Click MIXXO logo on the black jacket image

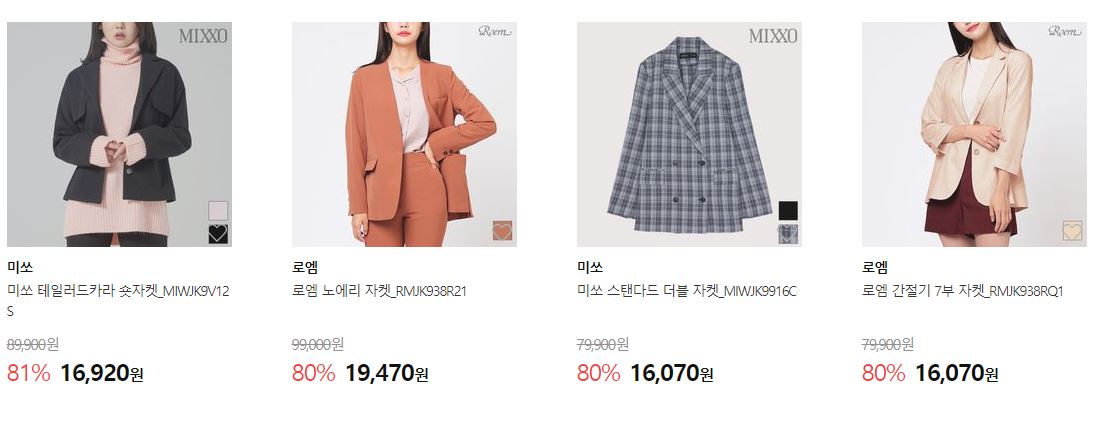click(203, 36)
